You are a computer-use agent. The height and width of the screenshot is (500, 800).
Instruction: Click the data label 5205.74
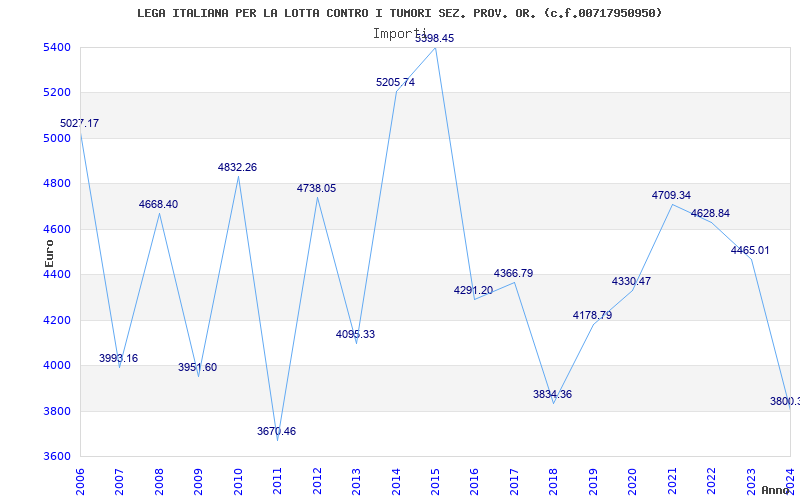coord(395,82)
